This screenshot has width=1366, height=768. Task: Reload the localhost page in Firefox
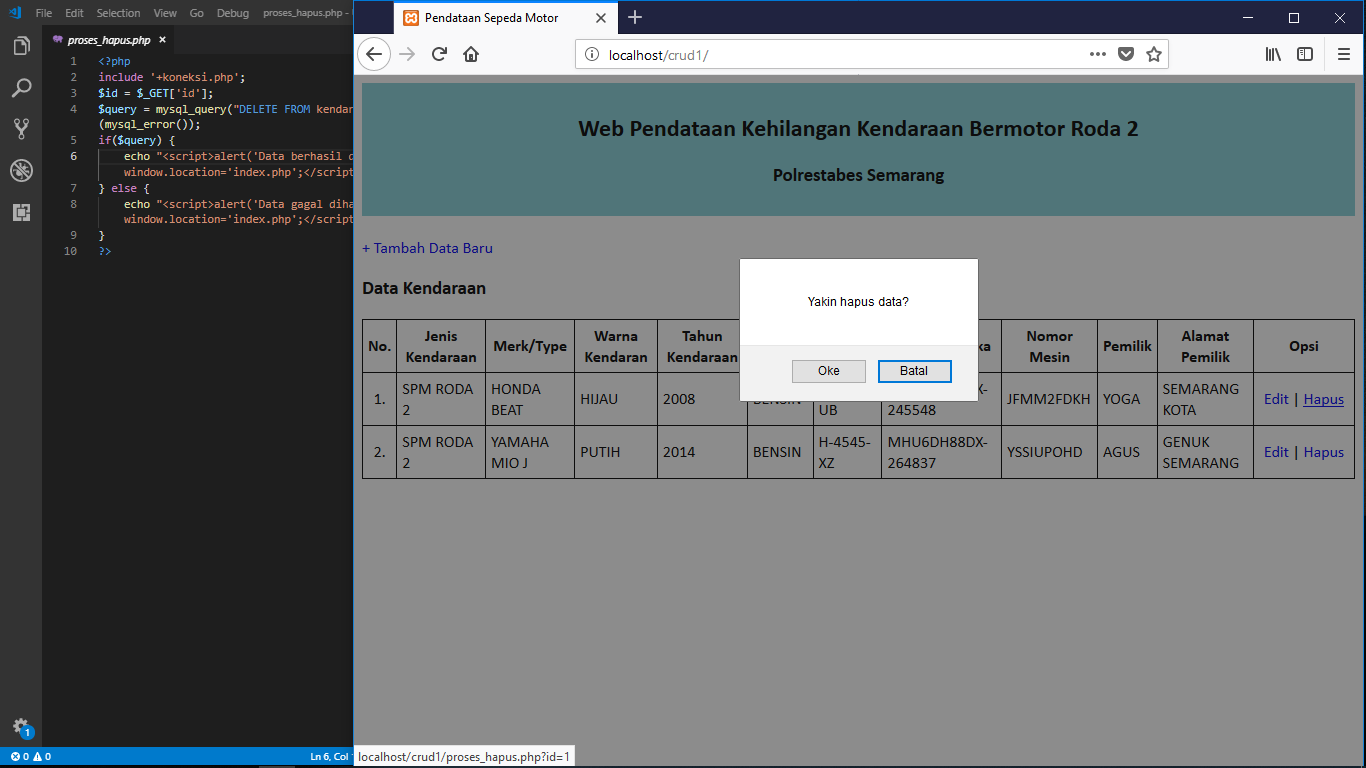(438, 54)
